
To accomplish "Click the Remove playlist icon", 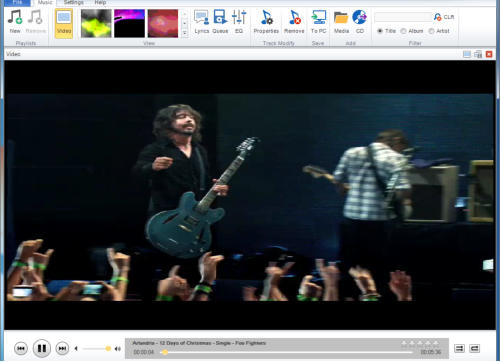I will point(36,22).
